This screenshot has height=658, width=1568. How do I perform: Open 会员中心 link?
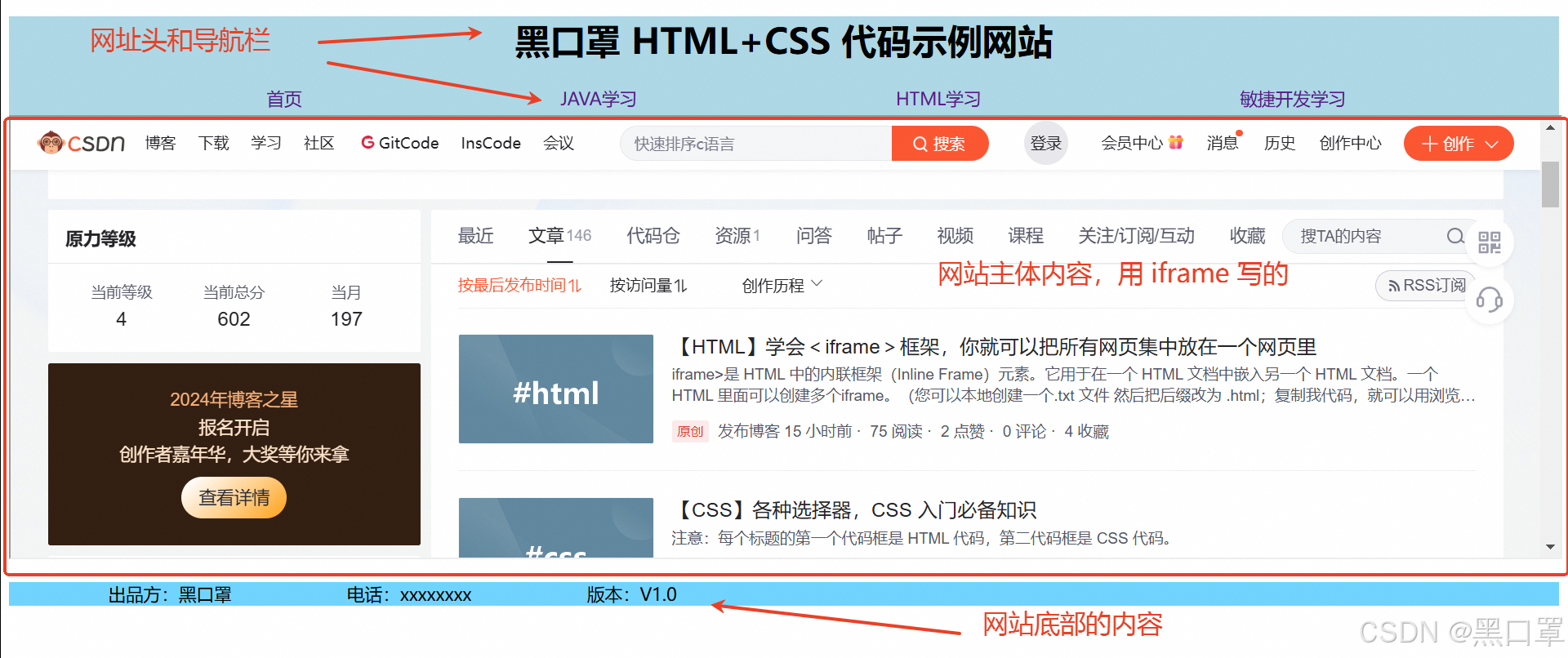click(x=1131, y=143)
